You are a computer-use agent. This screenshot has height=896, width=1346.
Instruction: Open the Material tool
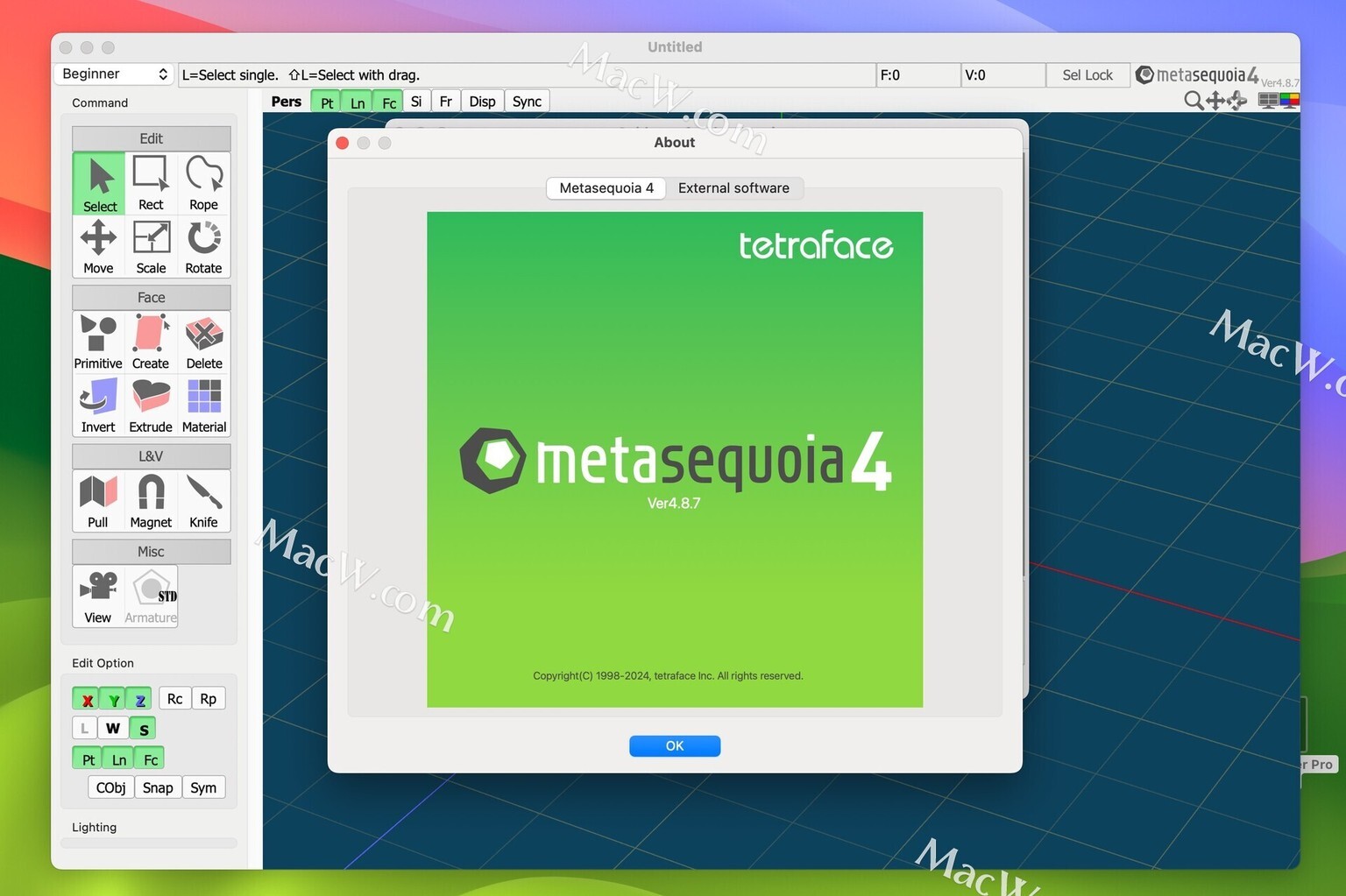click(x=203, y=406)
